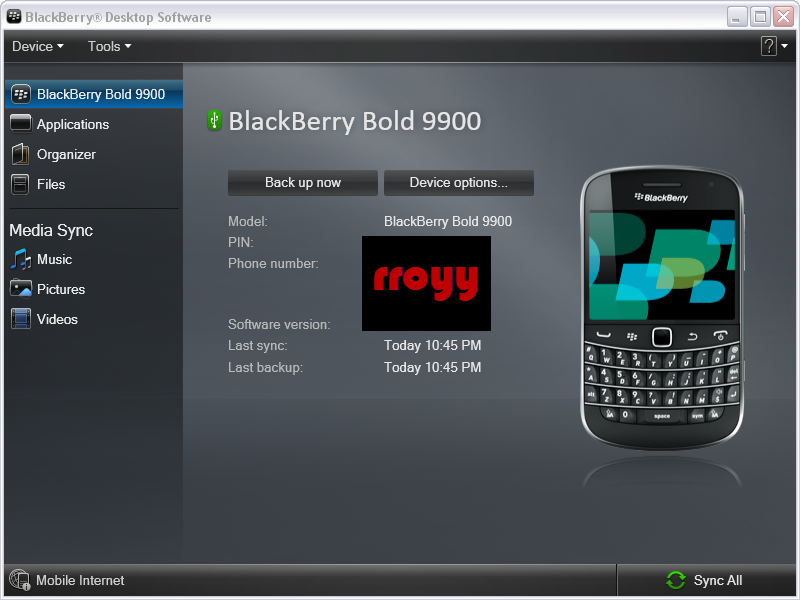Select the Videos icon

[x=22, y=319]
